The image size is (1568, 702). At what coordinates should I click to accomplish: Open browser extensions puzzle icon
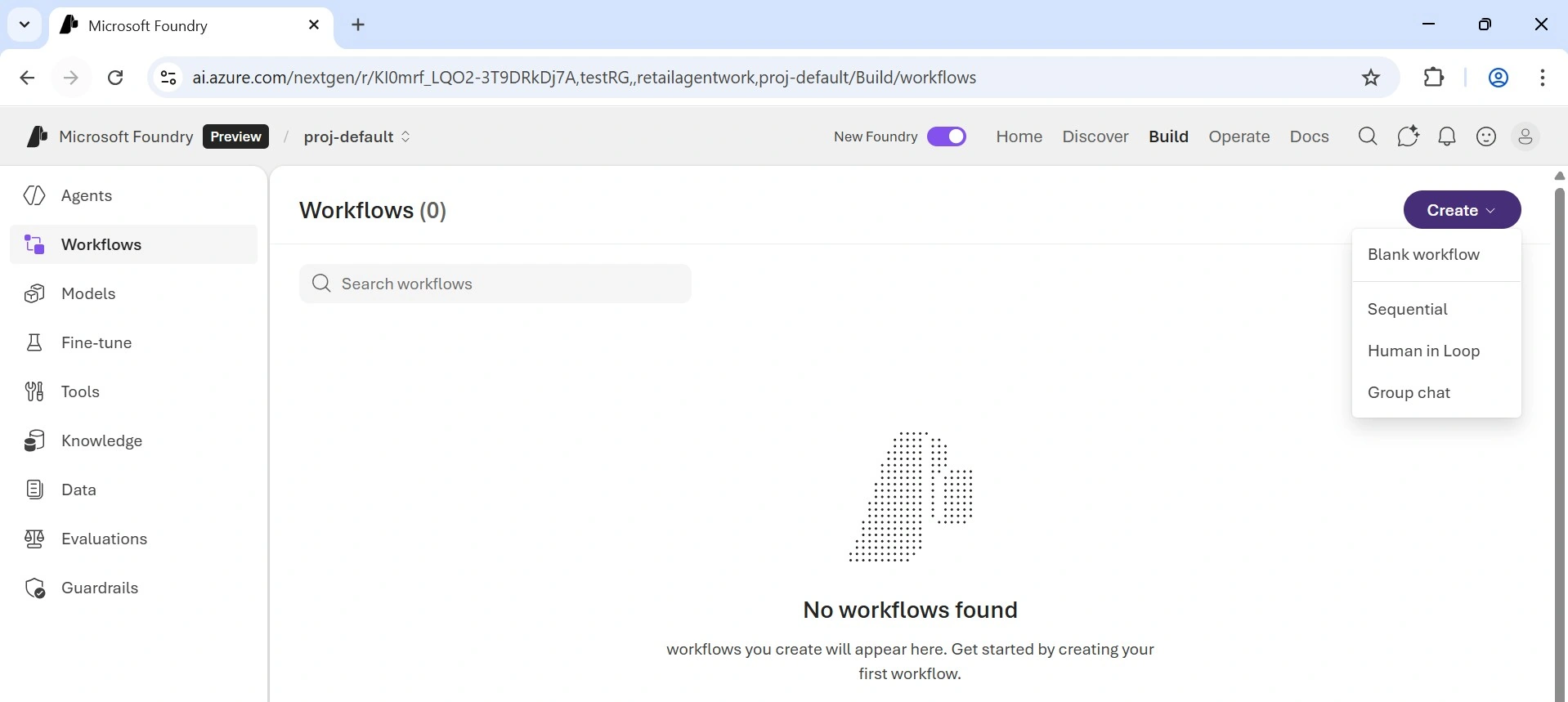1434,78
